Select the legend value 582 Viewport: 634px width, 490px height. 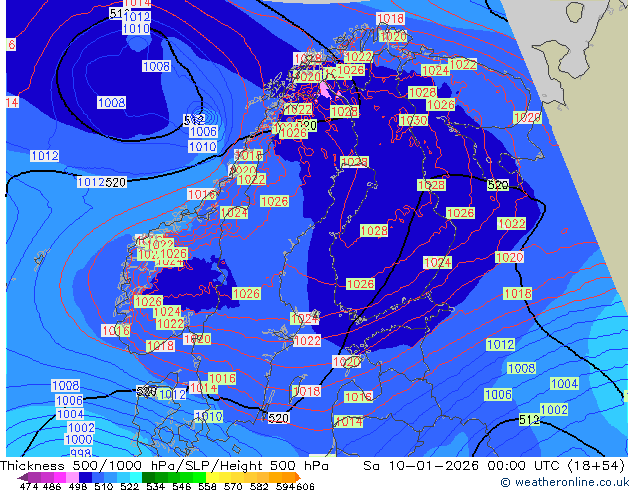pyautogui.click(x=259, y=486)
